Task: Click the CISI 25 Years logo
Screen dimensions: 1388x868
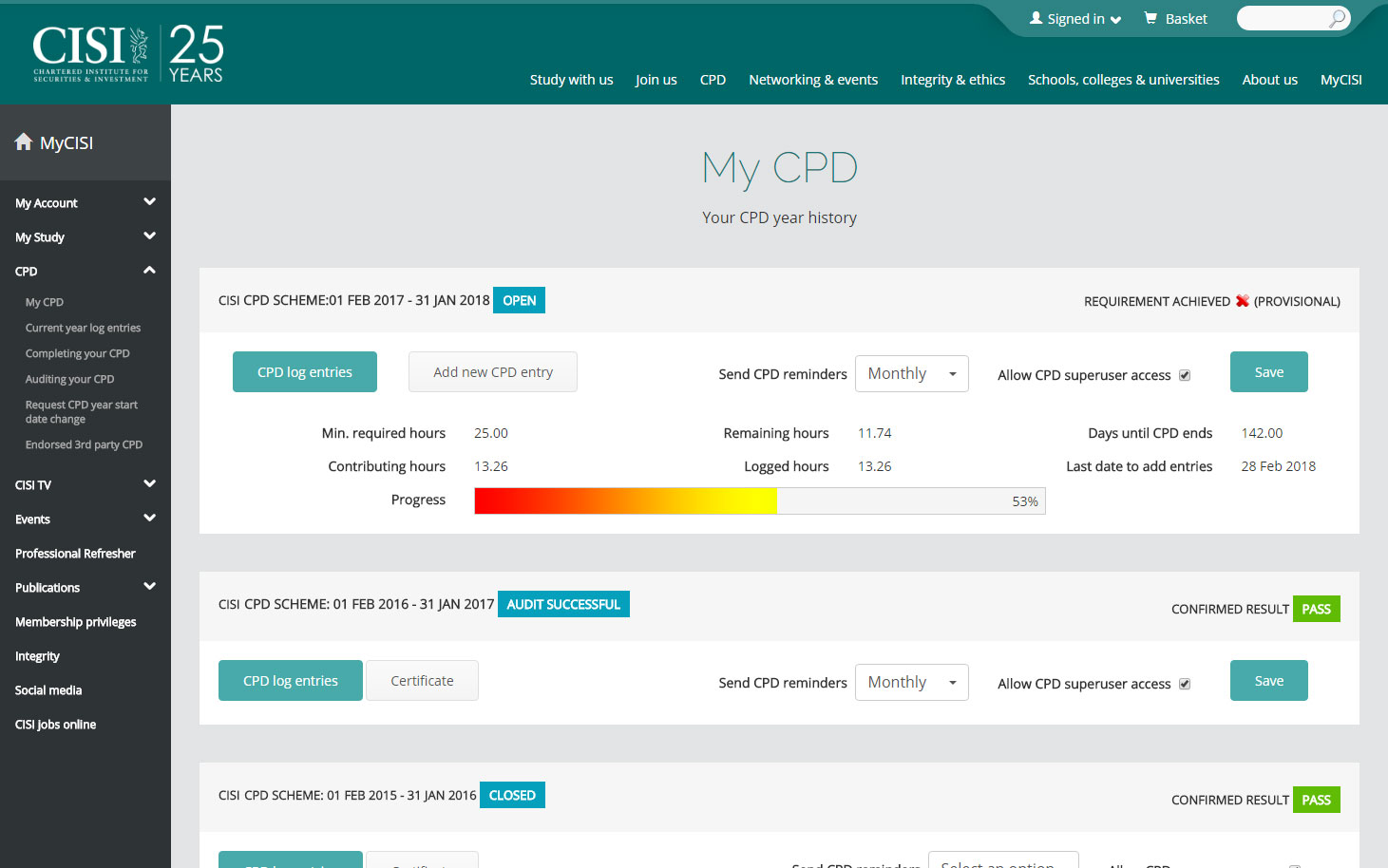Action: tap(128, 53)
